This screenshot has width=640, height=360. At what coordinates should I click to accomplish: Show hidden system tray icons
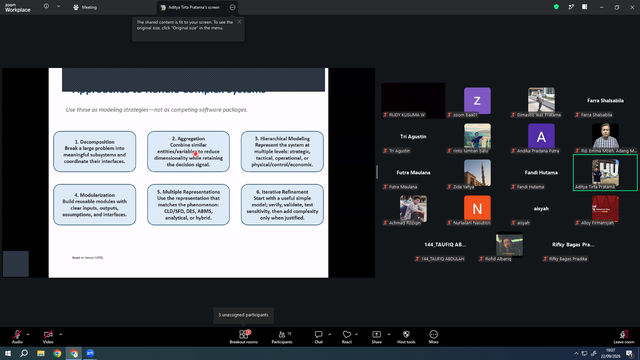576,353
